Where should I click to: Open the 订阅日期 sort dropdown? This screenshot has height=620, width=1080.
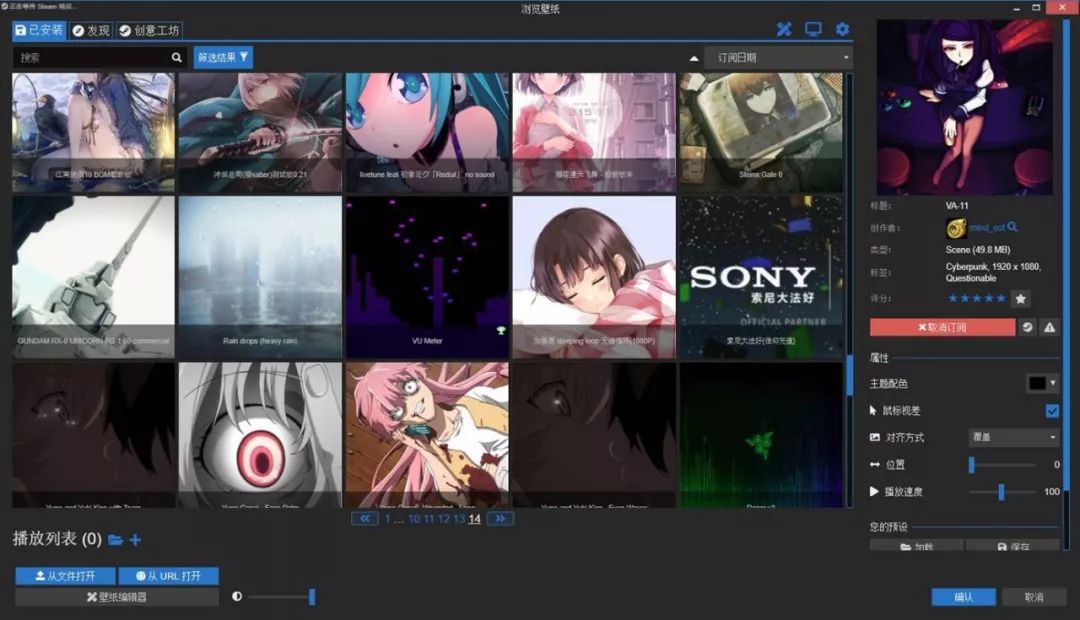778,58
